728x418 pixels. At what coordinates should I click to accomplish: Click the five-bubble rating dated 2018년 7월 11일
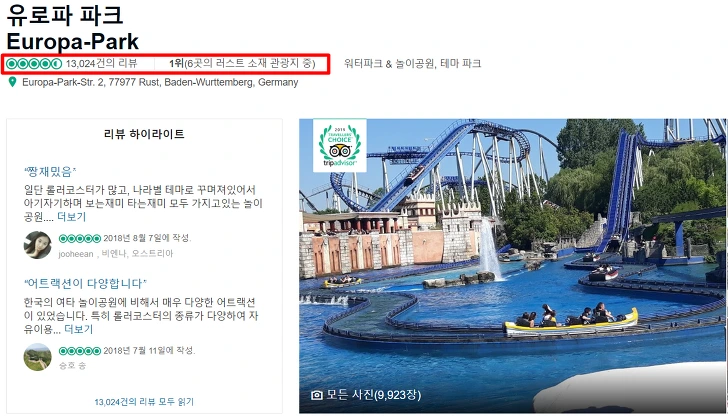(x=79, y=351)
